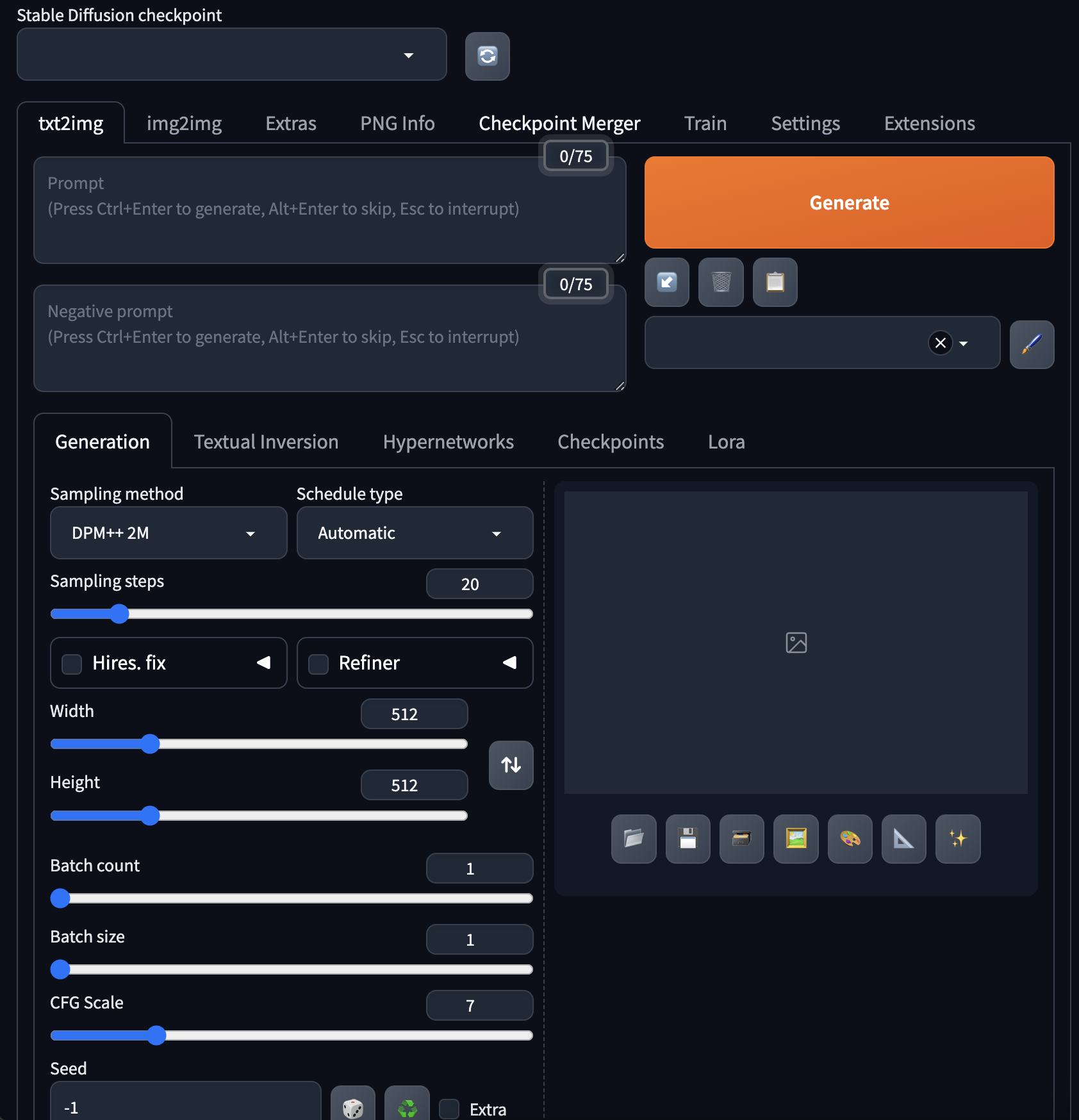Show the Hypernetworks sub-tab
The width and height of the screenshot is (1079, 1120).
click(x=448, y=441)
